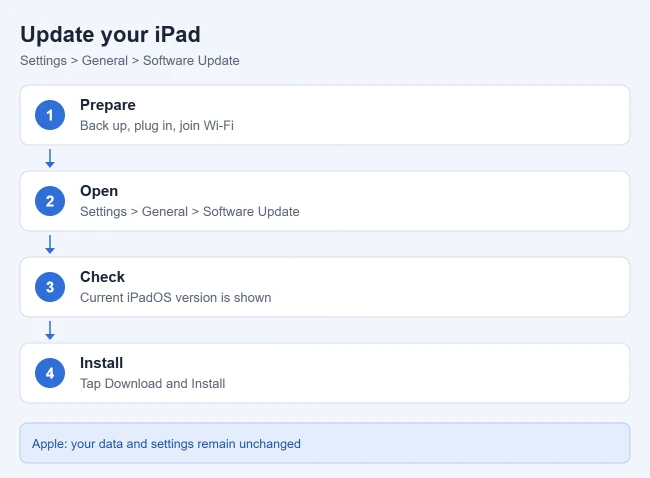Screen dimensions: 650x478
Task: Click "Current iPadOS version is shown" text
Action: [x=176, y=297]
